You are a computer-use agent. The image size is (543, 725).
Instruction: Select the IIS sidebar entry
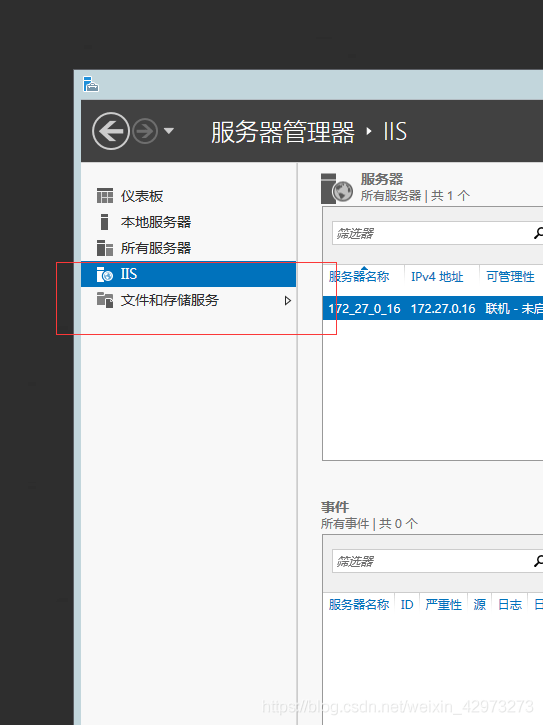click(x=188, y=274)
